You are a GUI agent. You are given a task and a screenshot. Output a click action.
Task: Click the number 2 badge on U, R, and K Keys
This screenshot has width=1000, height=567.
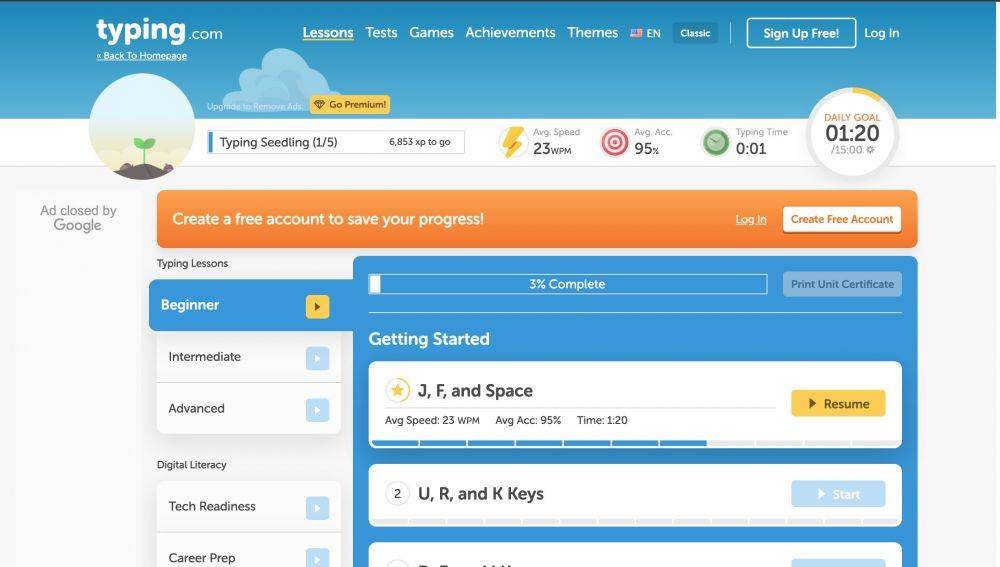(x=397, y=494)
